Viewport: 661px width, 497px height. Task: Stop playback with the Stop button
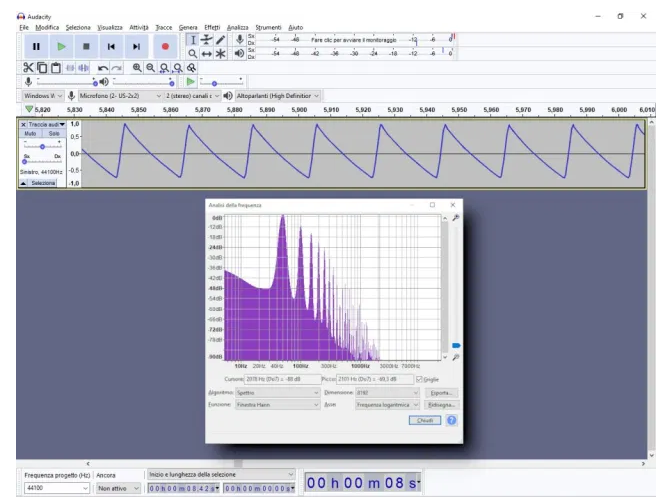coord(86,46)
